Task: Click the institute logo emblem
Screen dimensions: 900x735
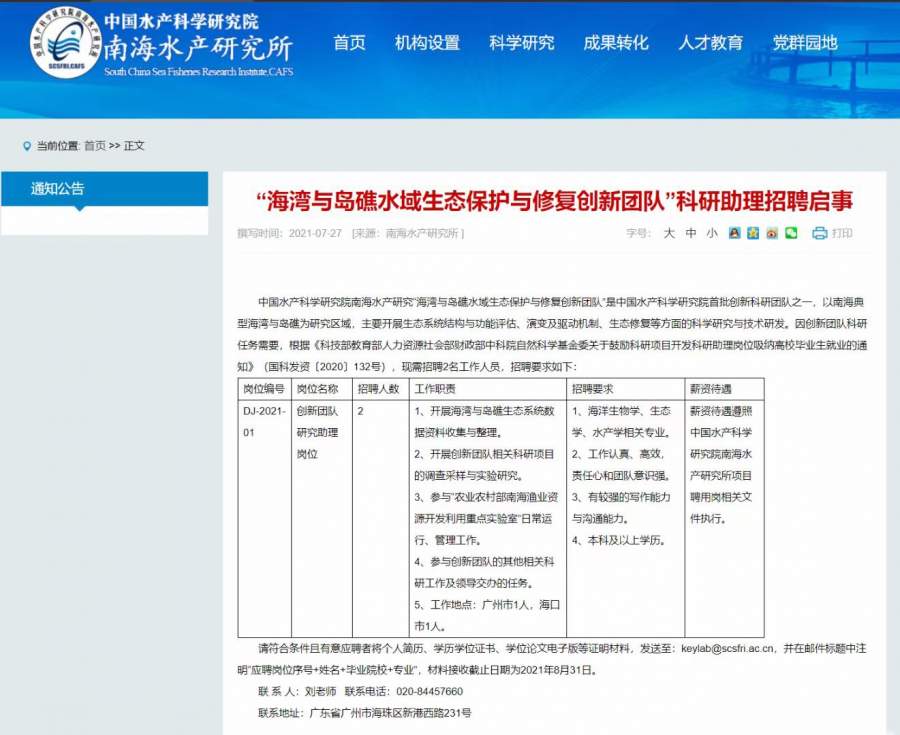Action: 65,43
